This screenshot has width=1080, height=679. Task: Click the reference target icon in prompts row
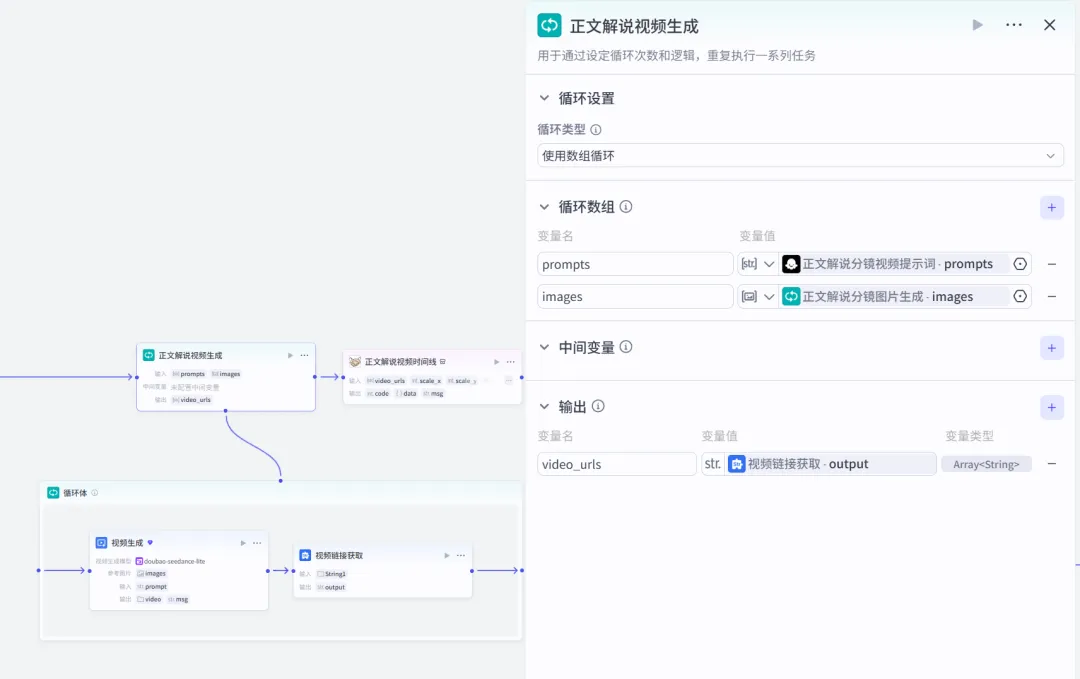coord(1020,264)
